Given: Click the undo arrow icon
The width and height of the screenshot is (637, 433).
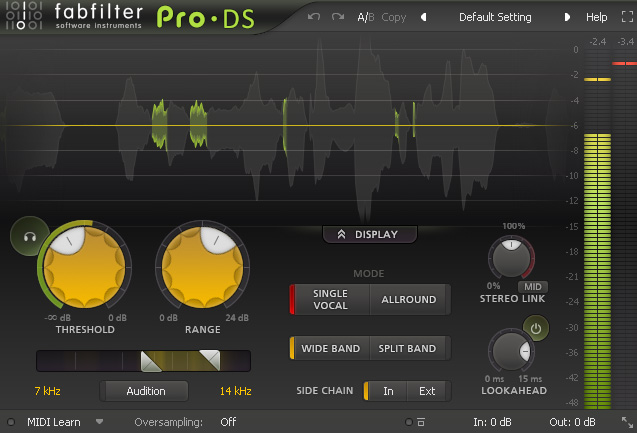Looking at the screenshot, I should (314, 17).
